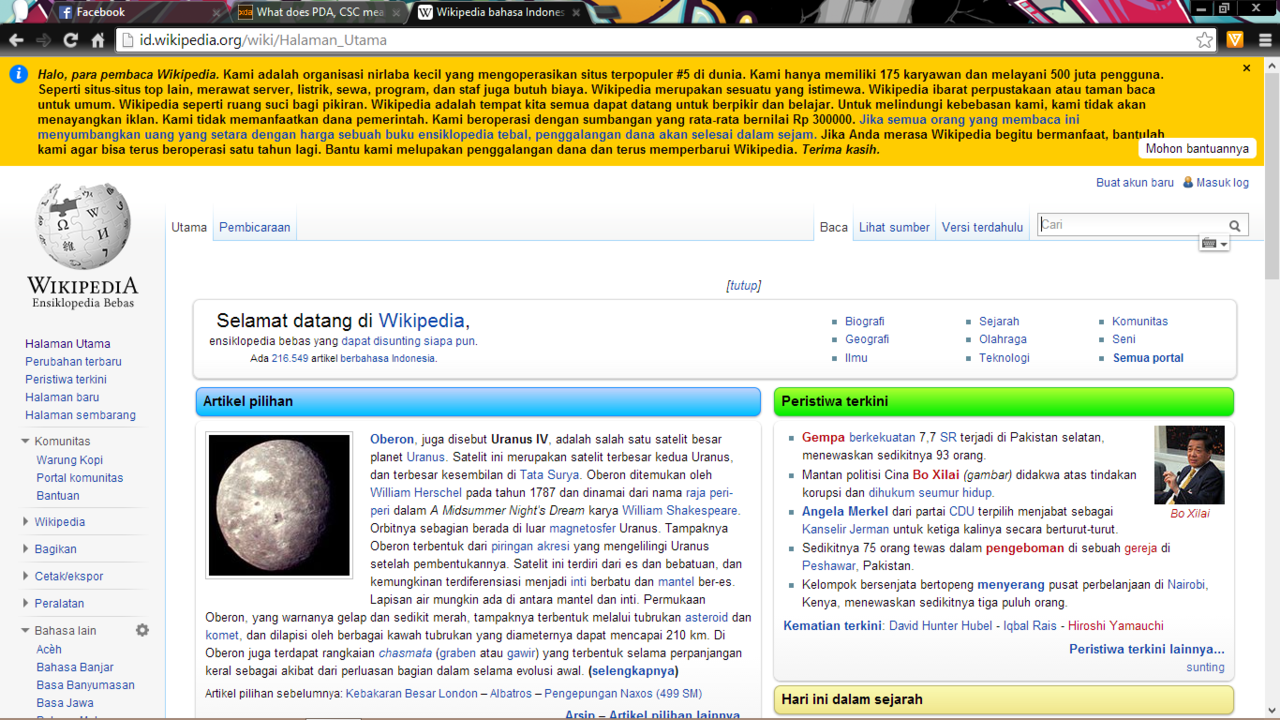Viewport: 1280px width, 720px height.
Task: Open the orange extension icon in toolbar
Action: [x=1235, y=40]
